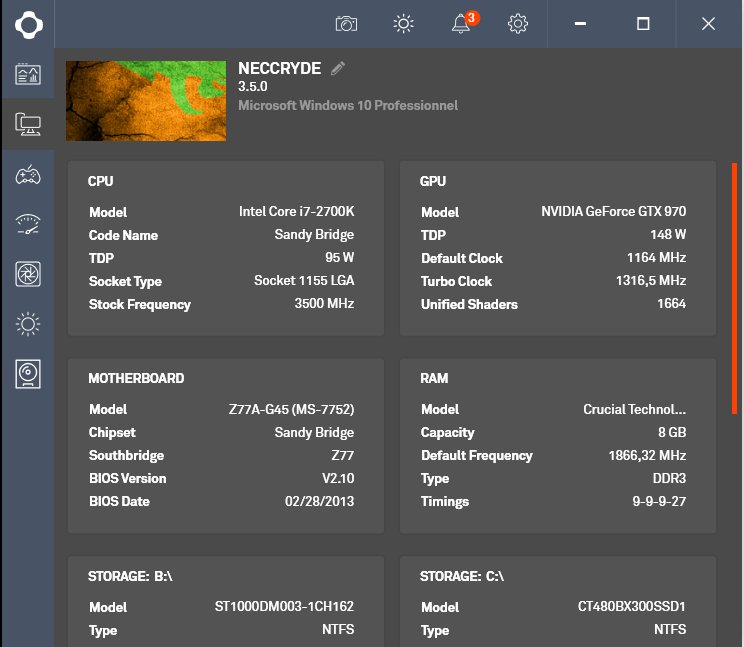
Task: Toggle day/night mode in the top bar
Action: (403, 24)
